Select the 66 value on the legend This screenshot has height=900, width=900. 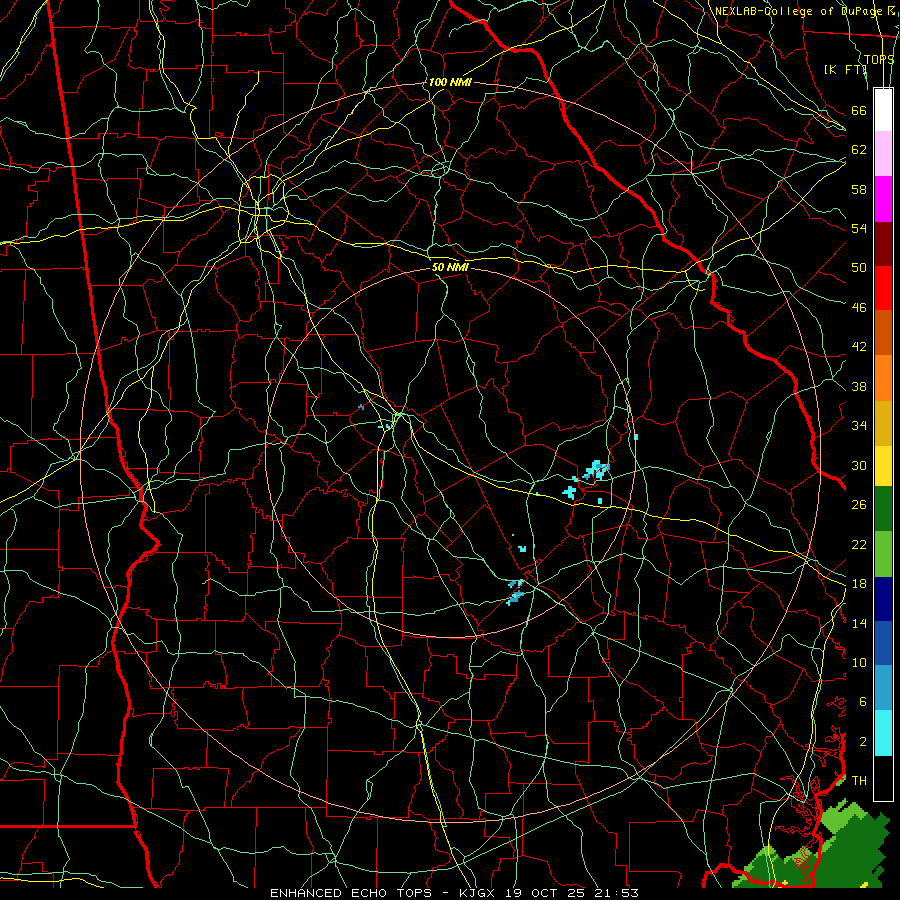tap(859, 110)
